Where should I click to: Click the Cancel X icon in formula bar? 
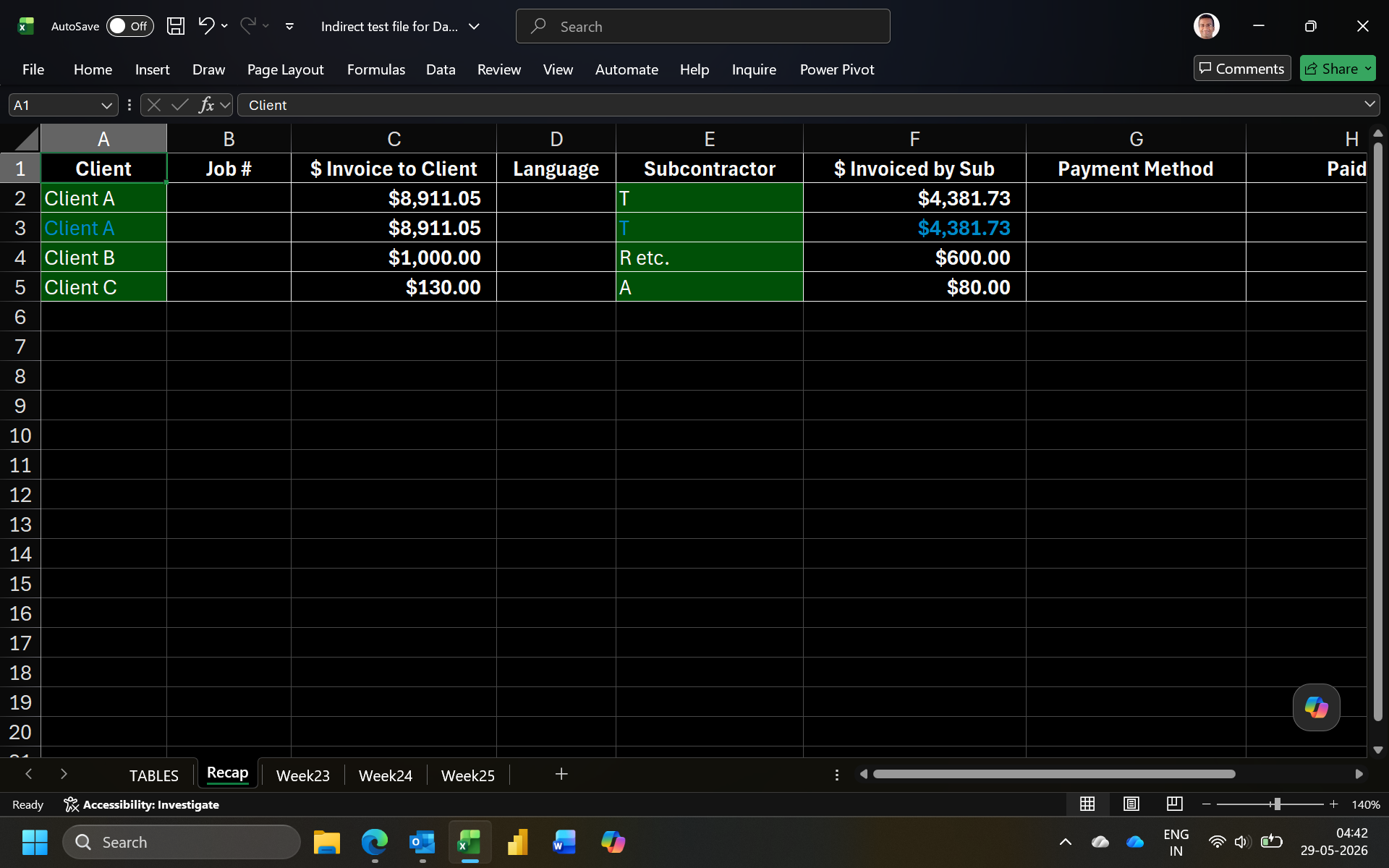(153, 105)
